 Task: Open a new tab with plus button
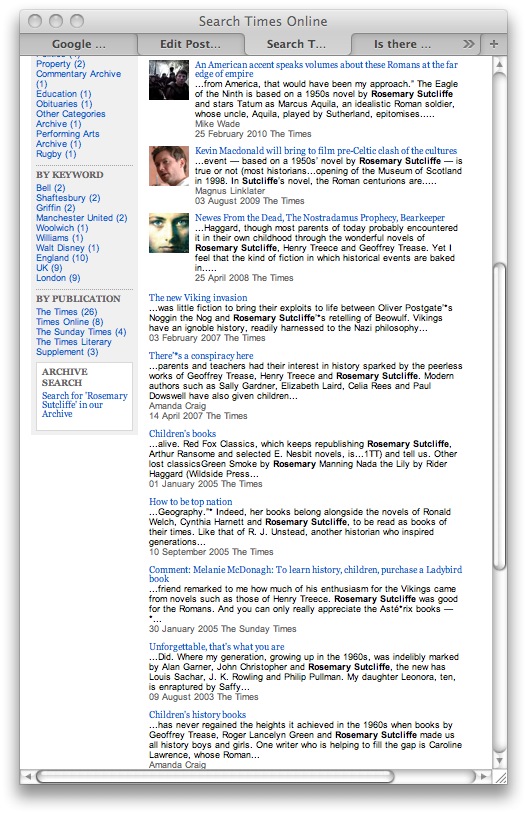tap(494, 44)
